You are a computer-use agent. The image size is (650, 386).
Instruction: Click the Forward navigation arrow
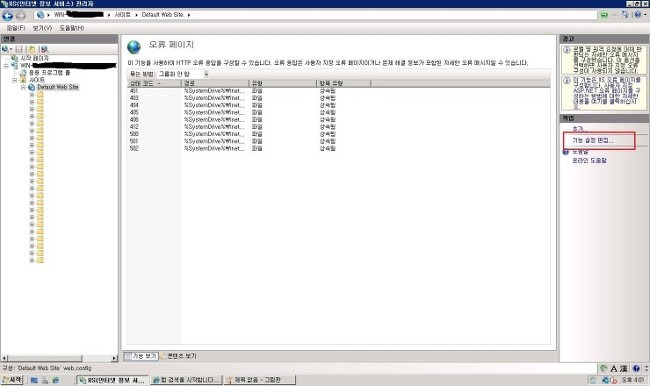pyautogui.click(x=20, y=15)
